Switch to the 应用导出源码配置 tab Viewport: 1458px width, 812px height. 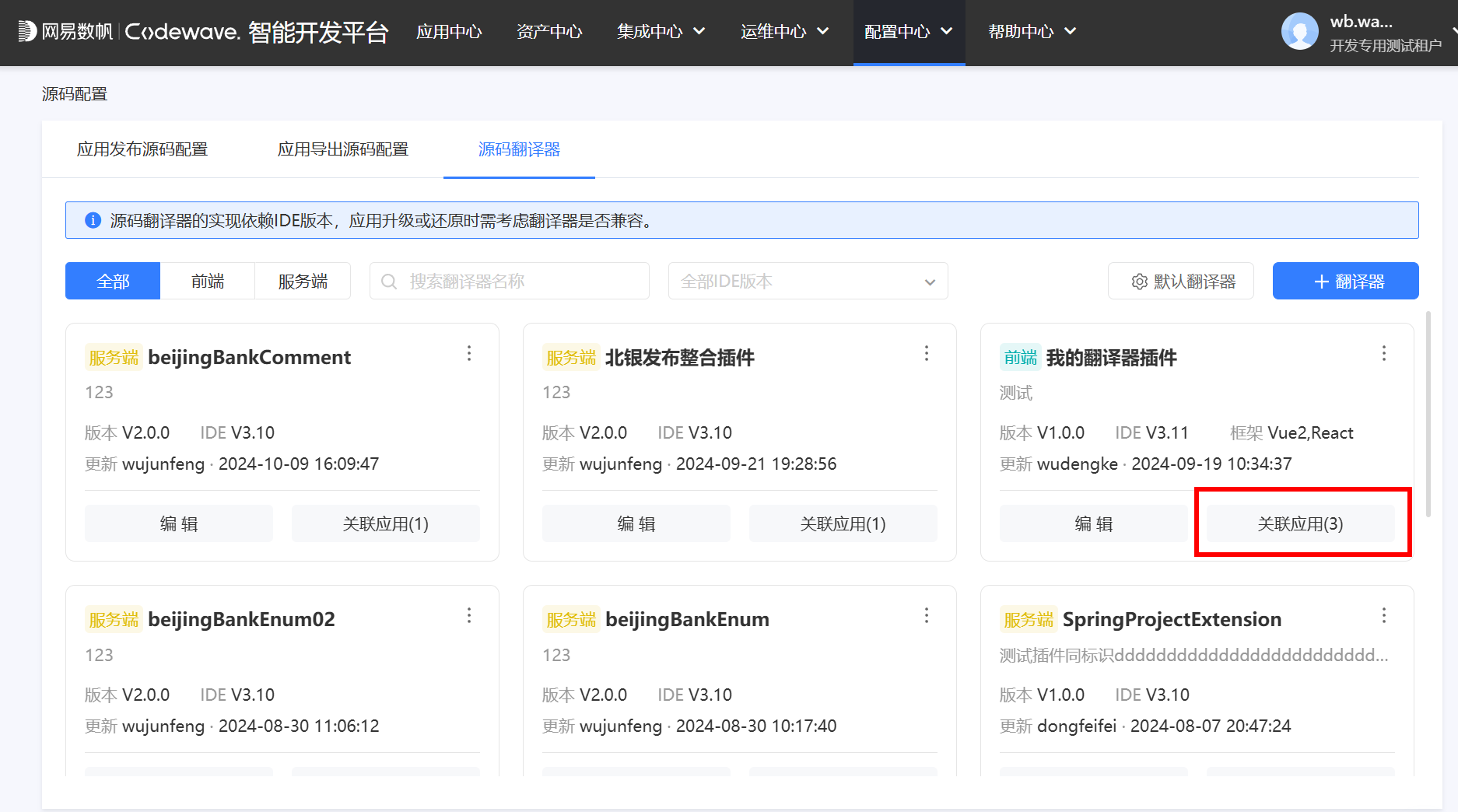[343, 149]
